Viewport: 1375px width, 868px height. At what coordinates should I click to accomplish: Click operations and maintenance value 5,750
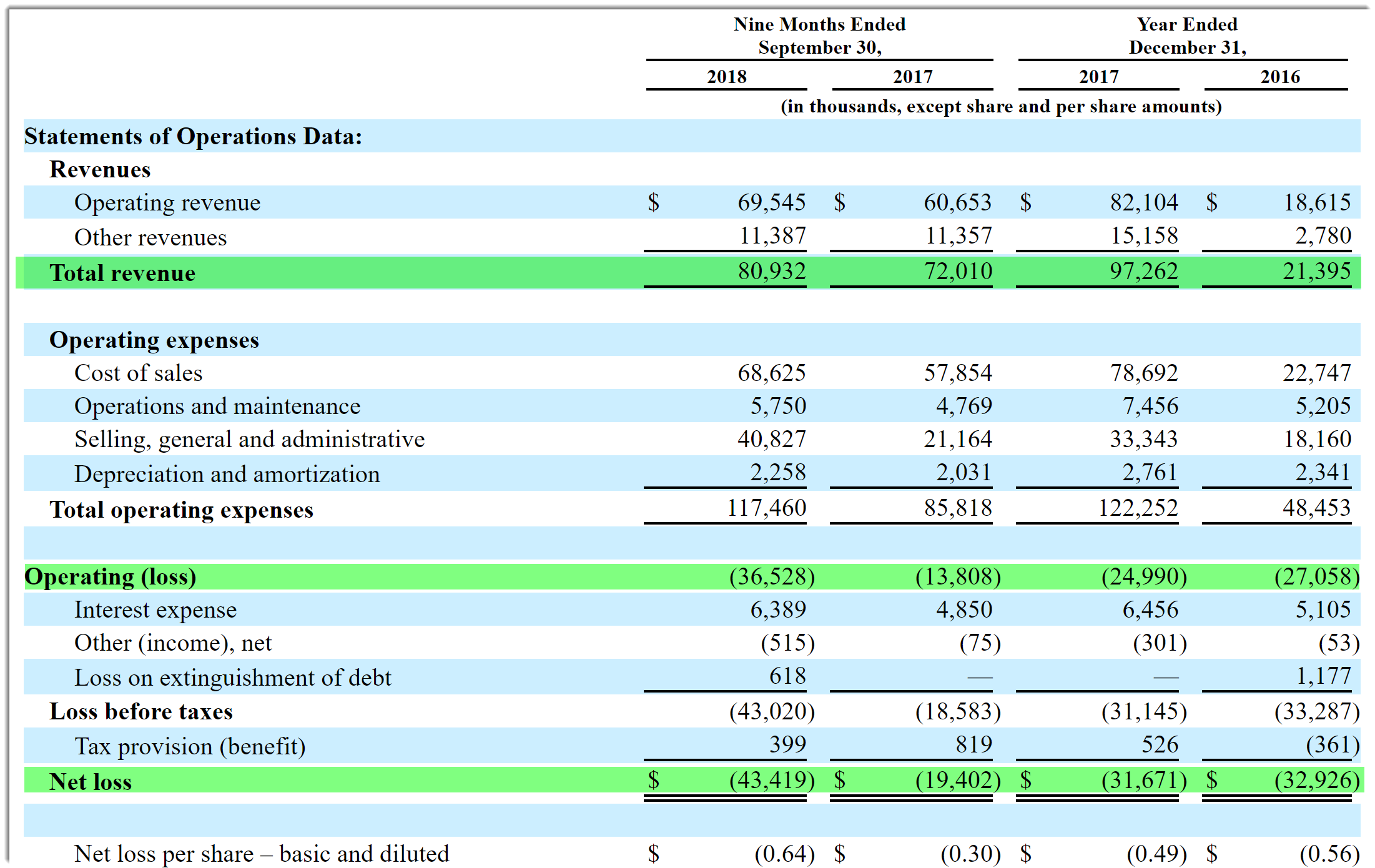click(778, 406)
